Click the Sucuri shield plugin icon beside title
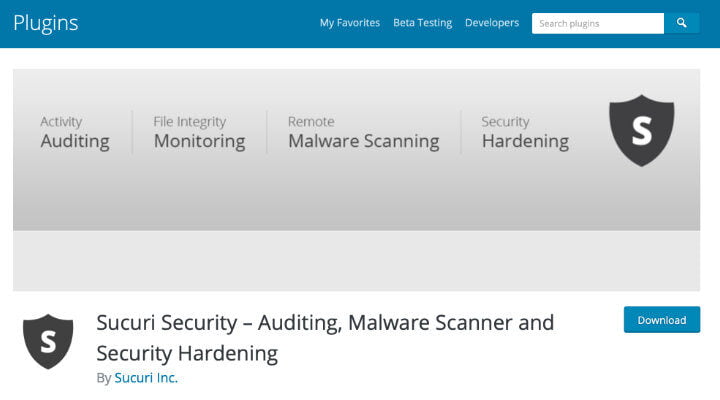Screen dimensions: 720x400 coord(48,341)
